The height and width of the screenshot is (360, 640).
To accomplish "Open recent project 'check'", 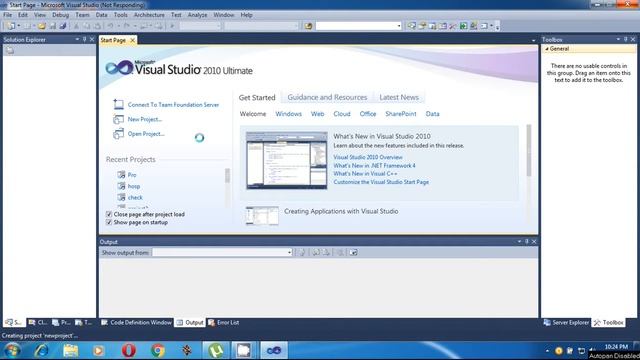I will click(x=135, y=198).
